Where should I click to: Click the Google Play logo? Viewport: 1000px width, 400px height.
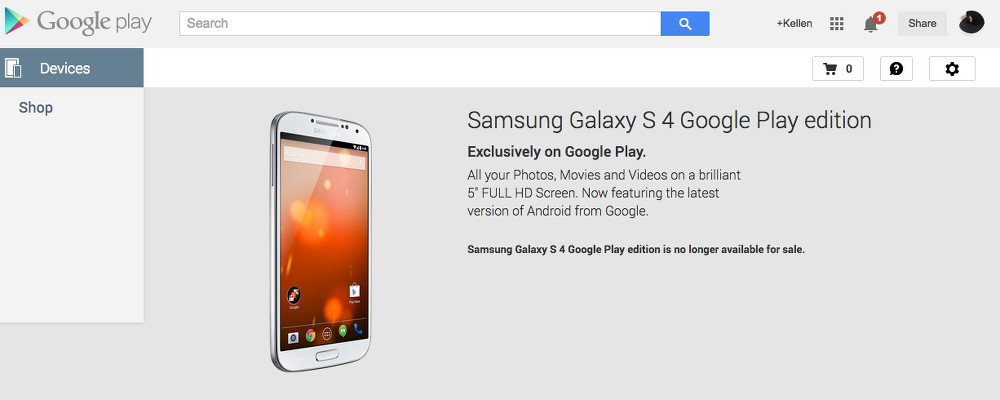(78, 23)
